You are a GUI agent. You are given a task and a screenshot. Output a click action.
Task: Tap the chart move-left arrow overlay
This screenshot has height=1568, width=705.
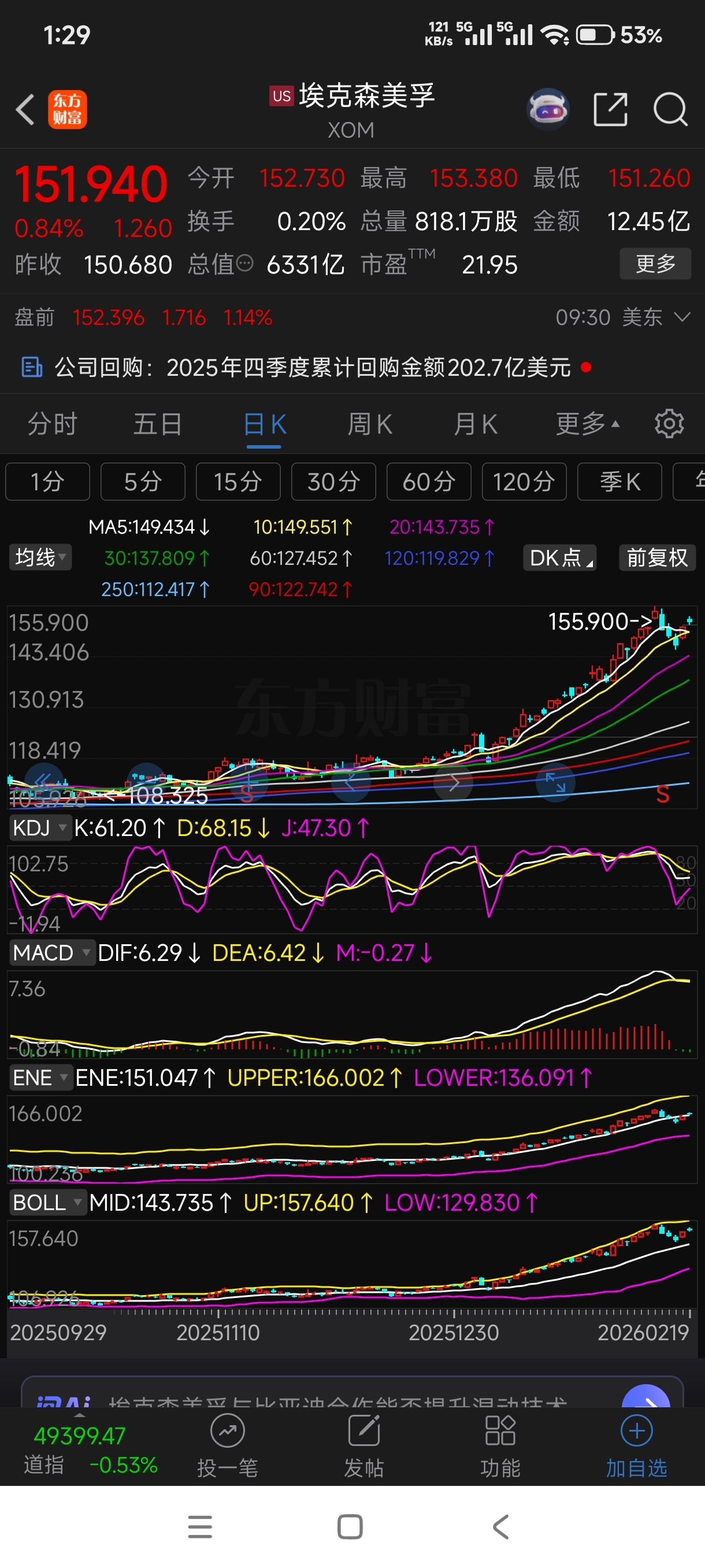pos(351,782)
